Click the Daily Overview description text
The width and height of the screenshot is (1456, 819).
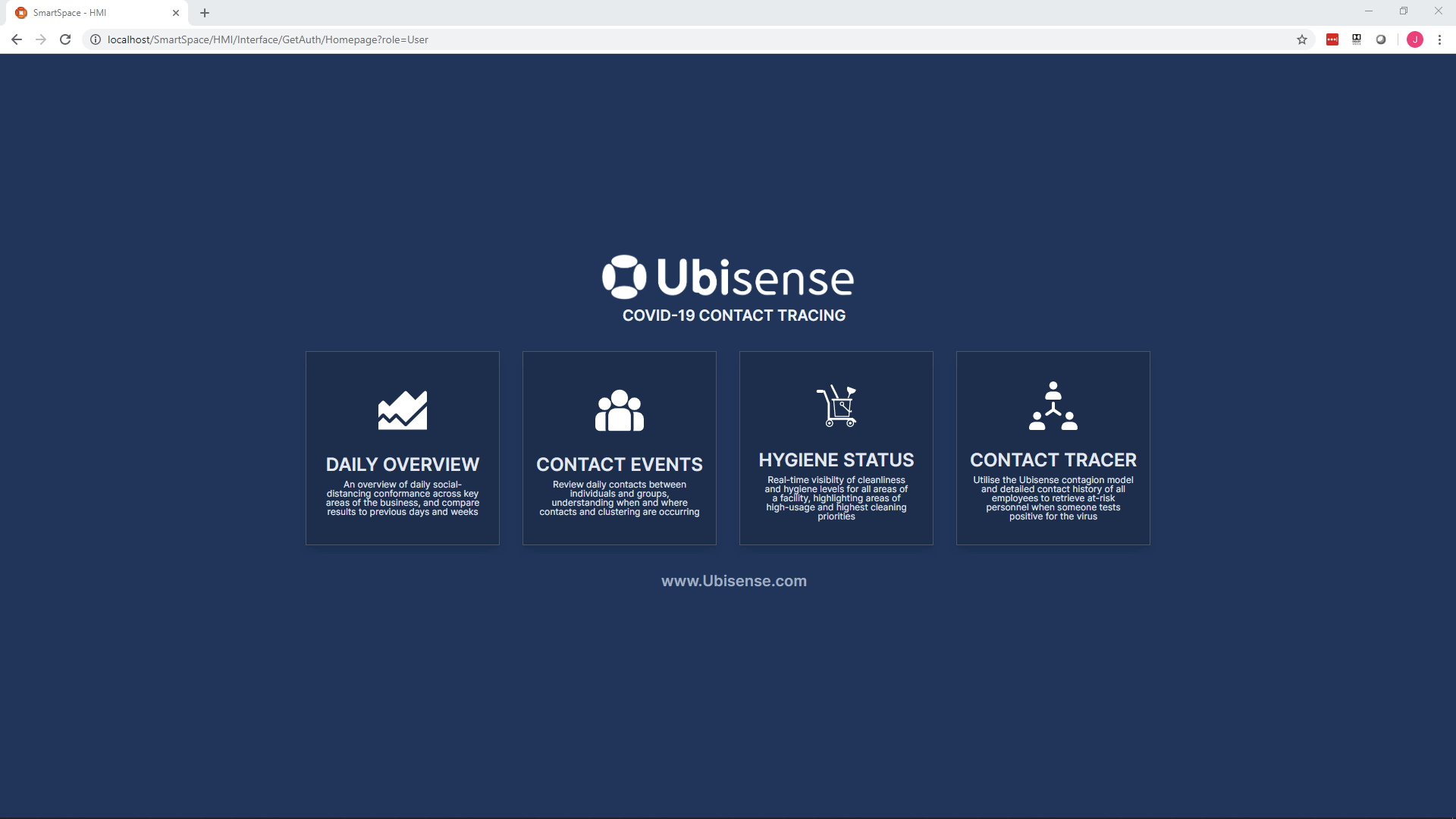click(403, 498)
